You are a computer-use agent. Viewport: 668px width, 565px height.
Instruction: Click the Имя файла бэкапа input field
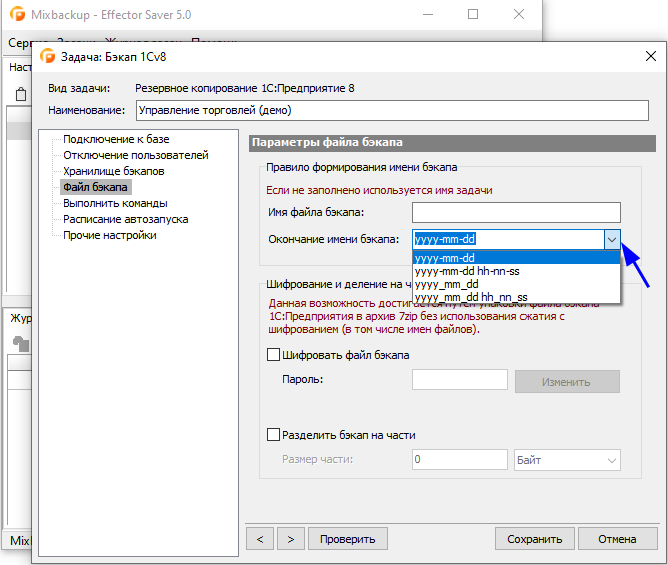click(516, 212)
